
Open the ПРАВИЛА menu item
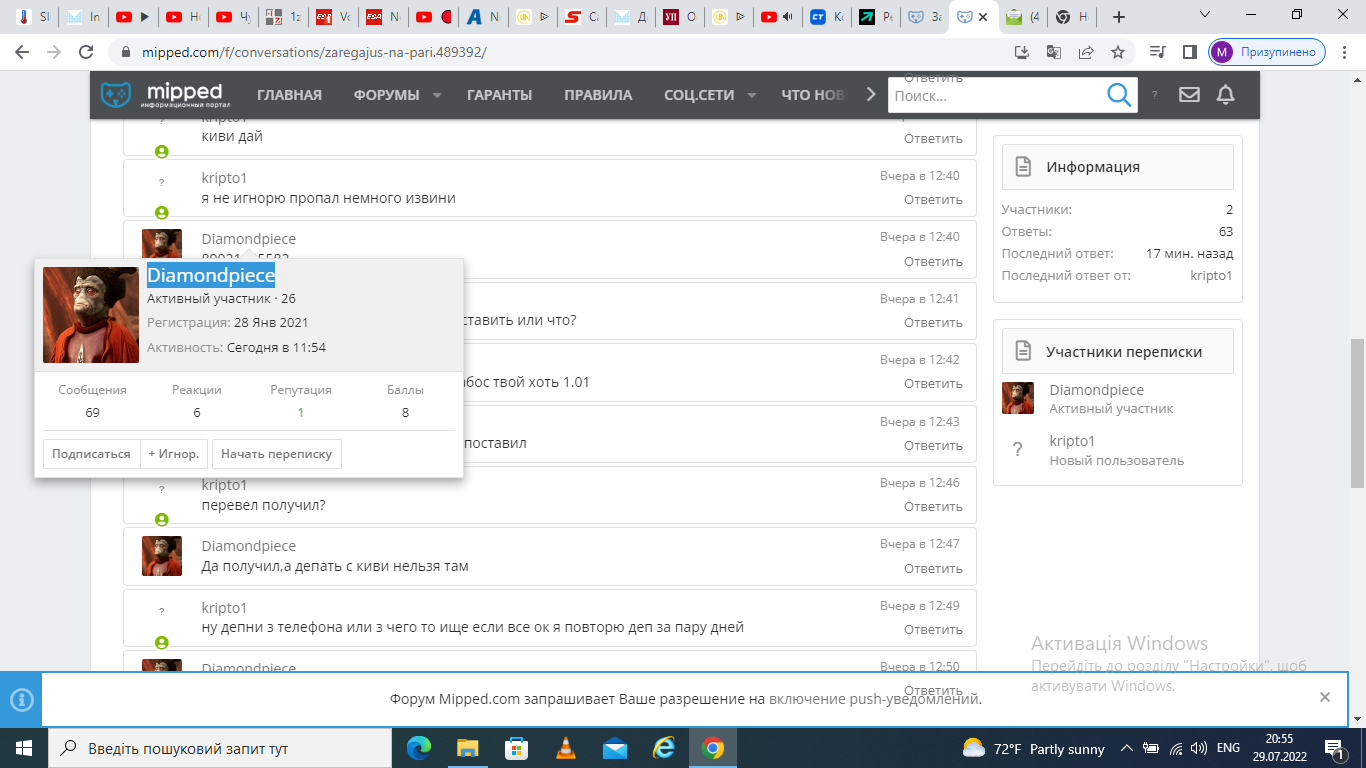pyautogui.click(x=598, y=95)
